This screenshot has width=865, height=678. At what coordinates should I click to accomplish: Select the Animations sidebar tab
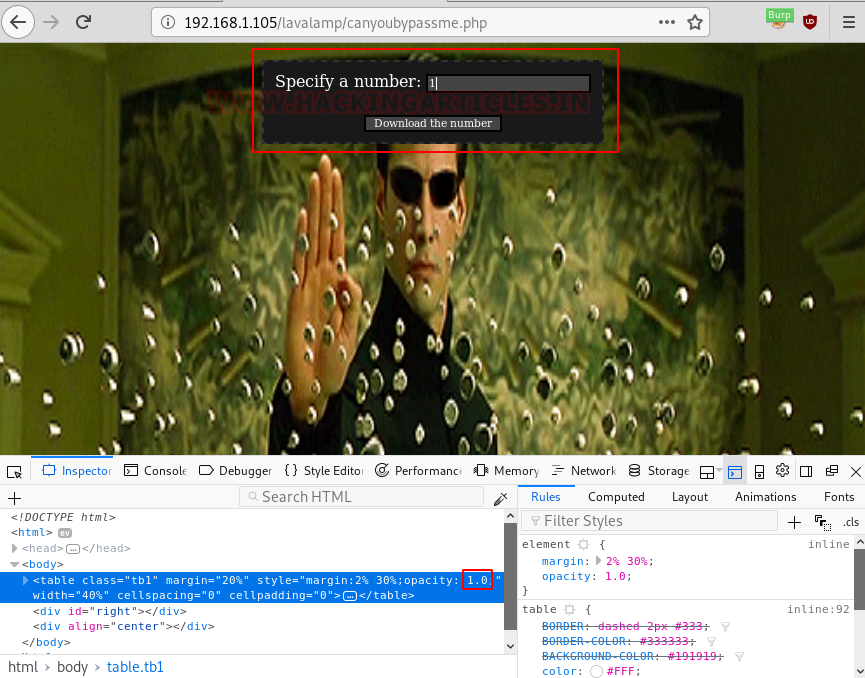pyautogui.click(x=765, y=497)
